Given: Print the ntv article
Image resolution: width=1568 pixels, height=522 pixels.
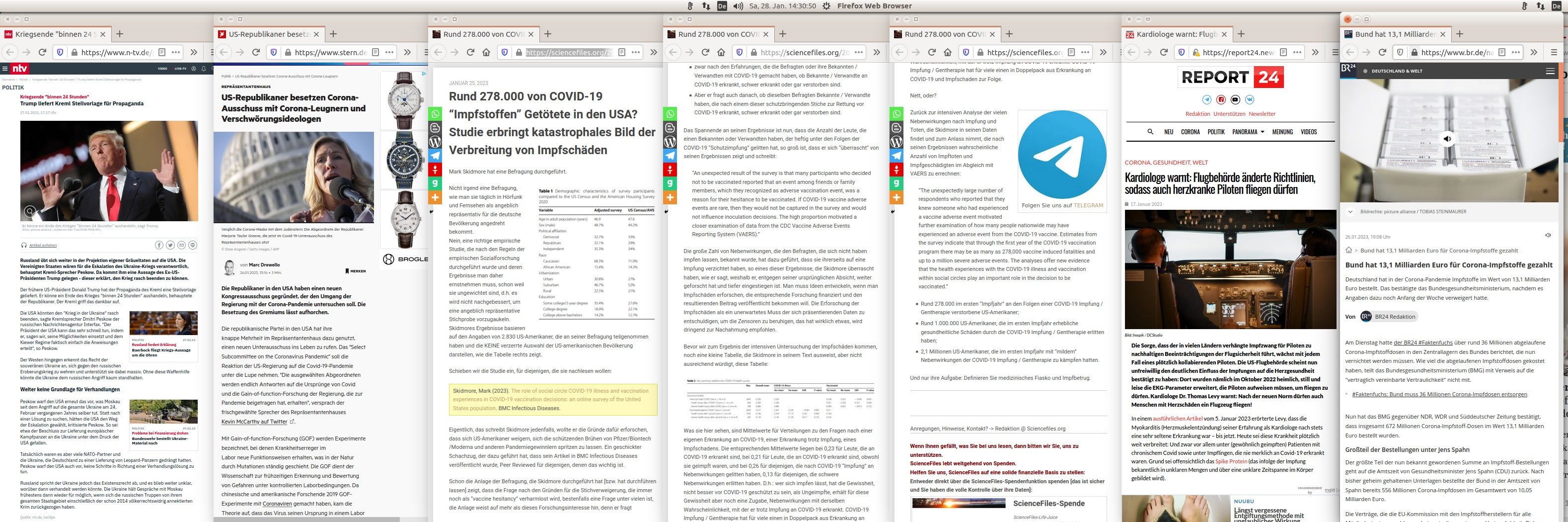Looking at the screenshot, I should 192,245.
